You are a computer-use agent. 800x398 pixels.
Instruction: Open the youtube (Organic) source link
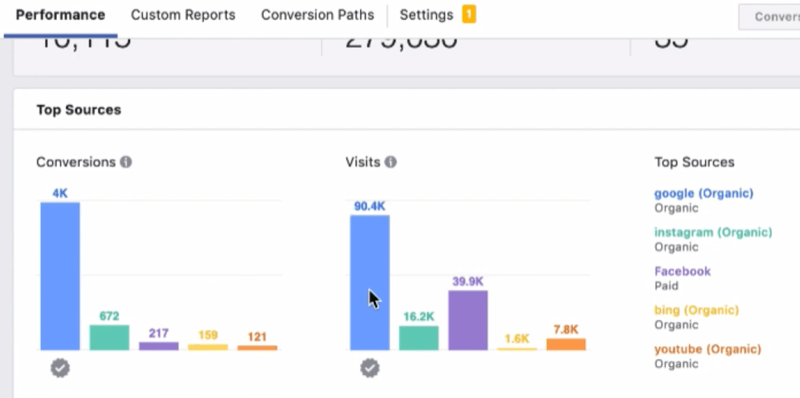coord(708,350)
